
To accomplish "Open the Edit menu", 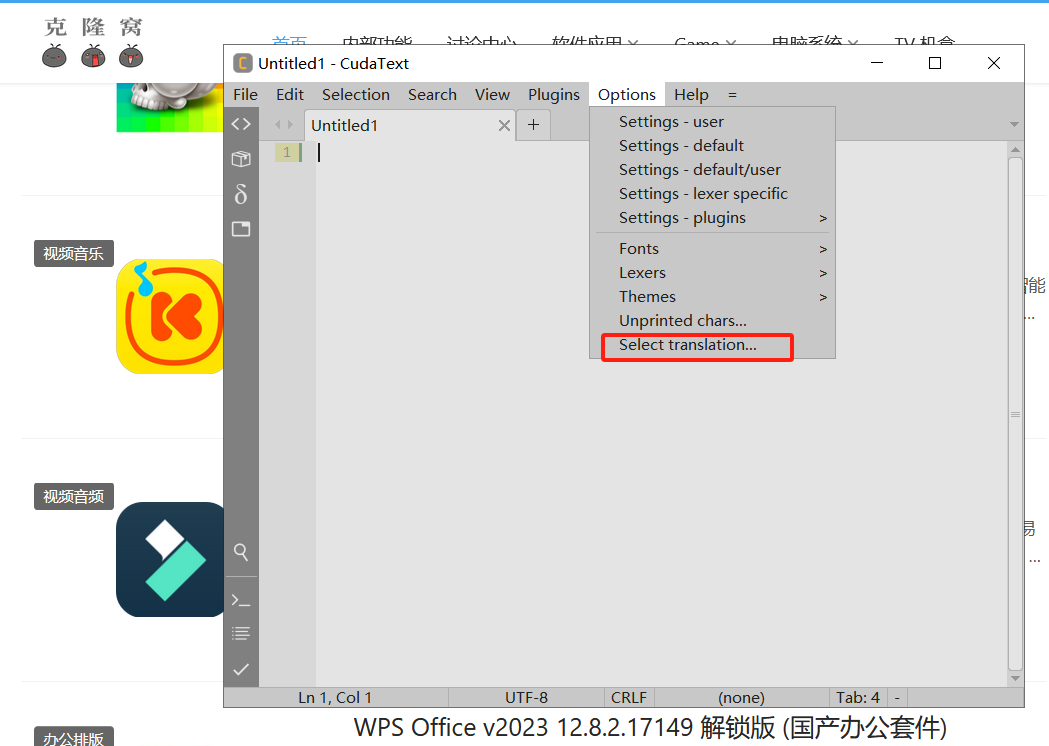I will tap(290, 95).
